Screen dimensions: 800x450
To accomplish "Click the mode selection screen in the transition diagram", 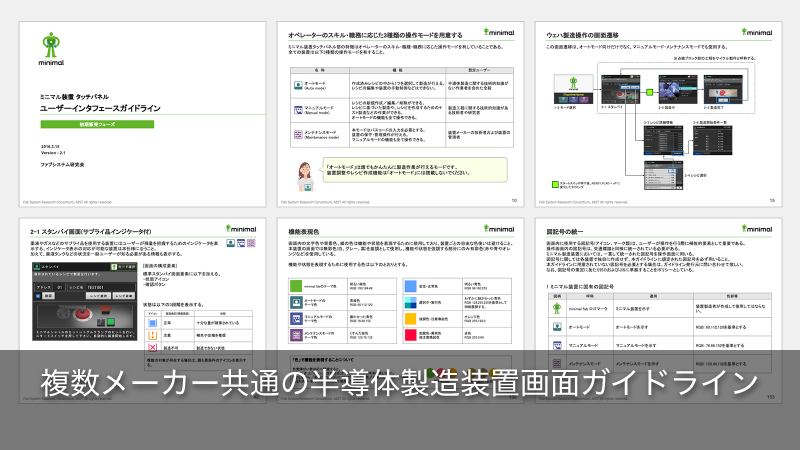I will pyautogui.click(x=573, y=89).
